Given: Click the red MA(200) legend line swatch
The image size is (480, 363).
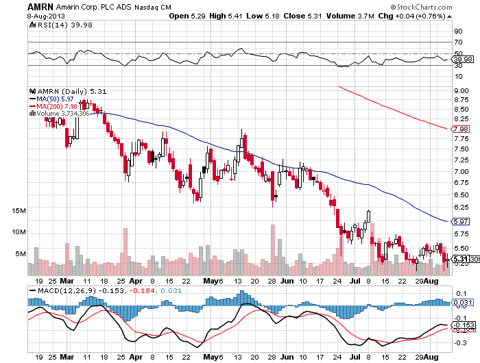Looking at the screenshot, I should coord(32,106).
